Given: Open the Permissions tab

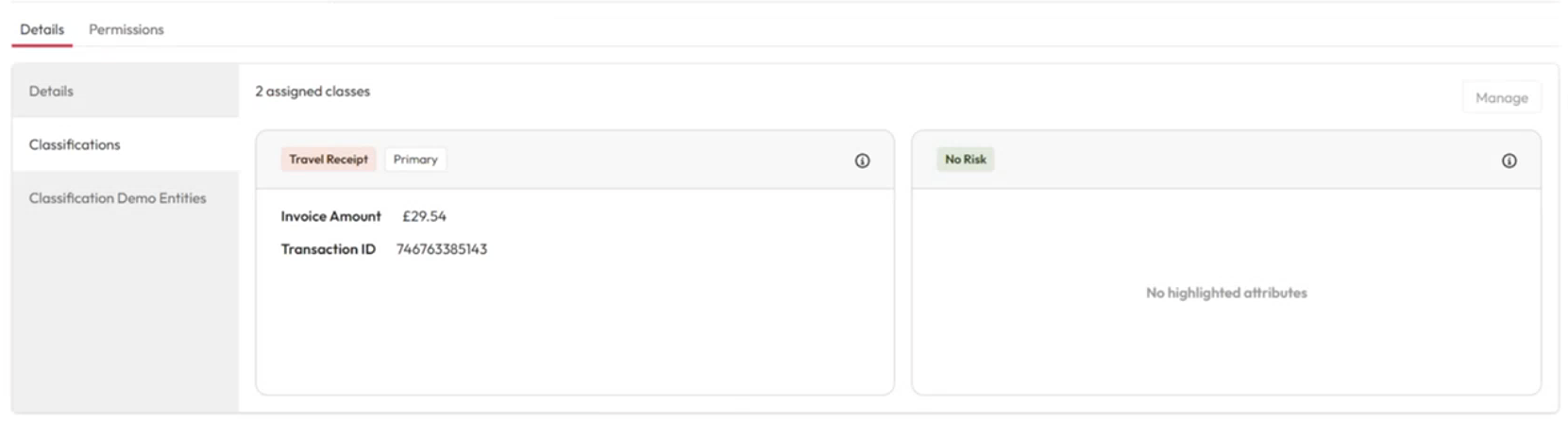Looking at the screenshot, I should pos(126,29).
